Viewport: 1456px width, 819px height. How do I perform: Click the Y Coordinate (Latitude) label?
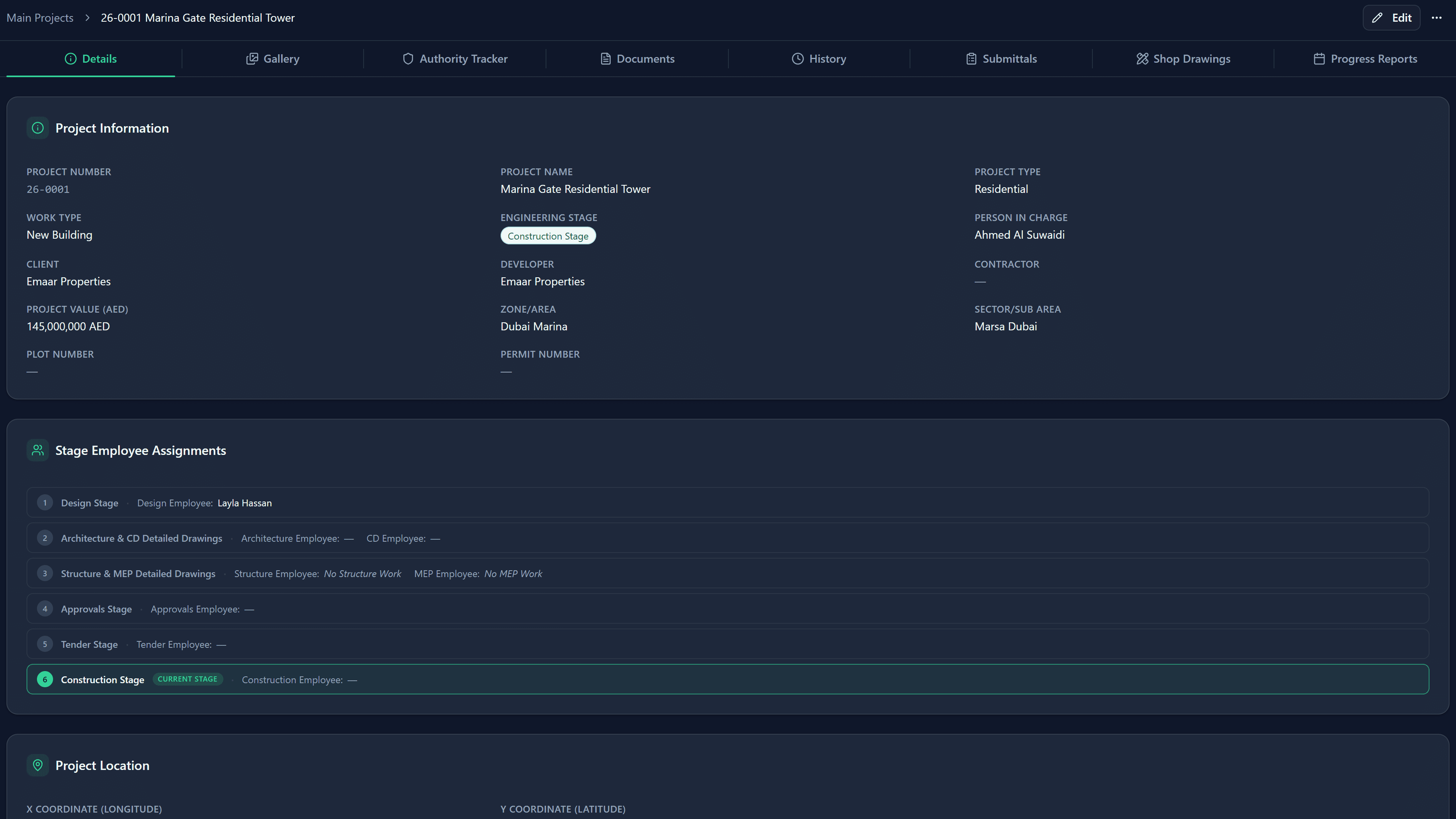563,809
